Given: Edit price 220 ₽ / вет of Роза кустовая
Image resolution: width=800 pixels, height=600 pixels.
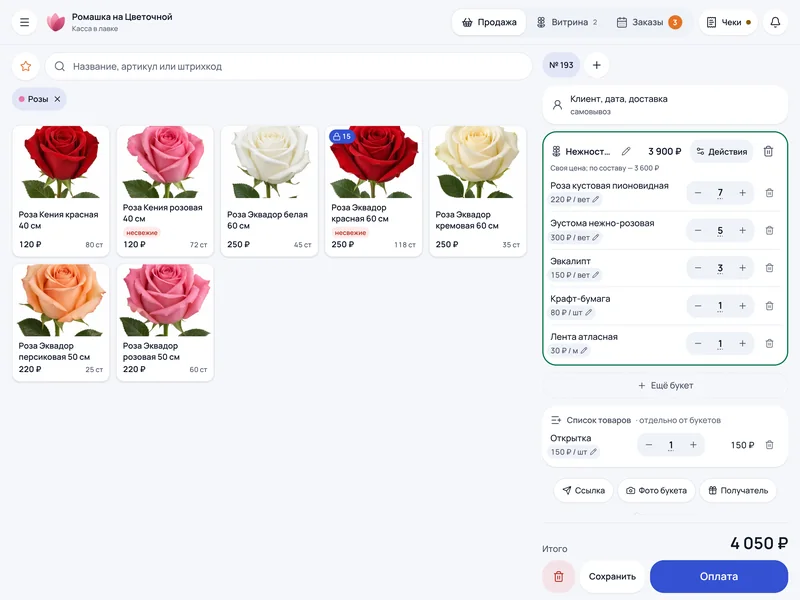Looking at the screenshot, I should pos(575,199).
